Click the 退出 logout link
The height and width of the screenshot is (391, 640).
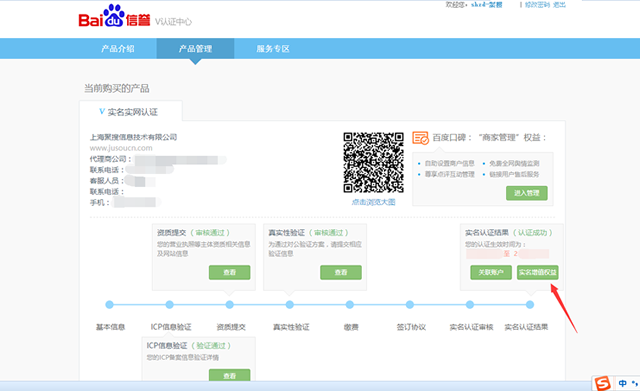tap(559, 5)
